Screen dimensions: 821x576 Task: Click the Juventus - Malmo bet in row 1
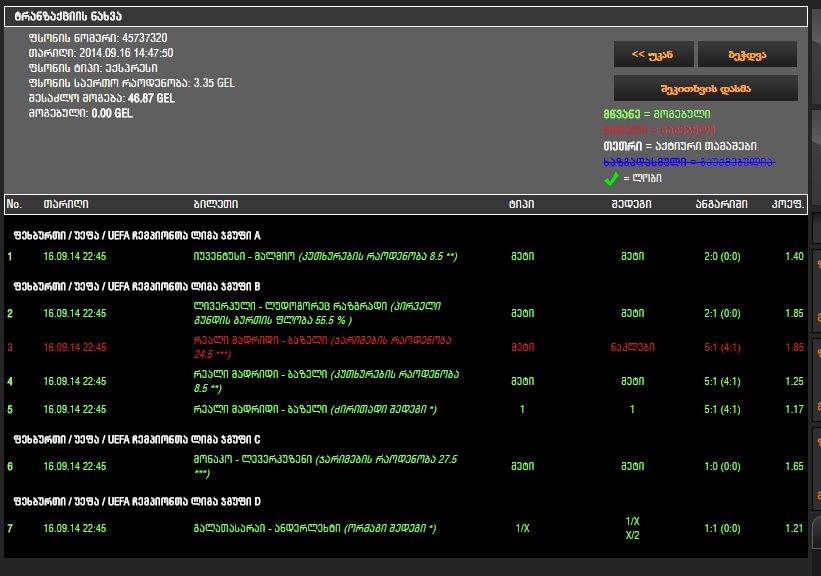(325, 257)
